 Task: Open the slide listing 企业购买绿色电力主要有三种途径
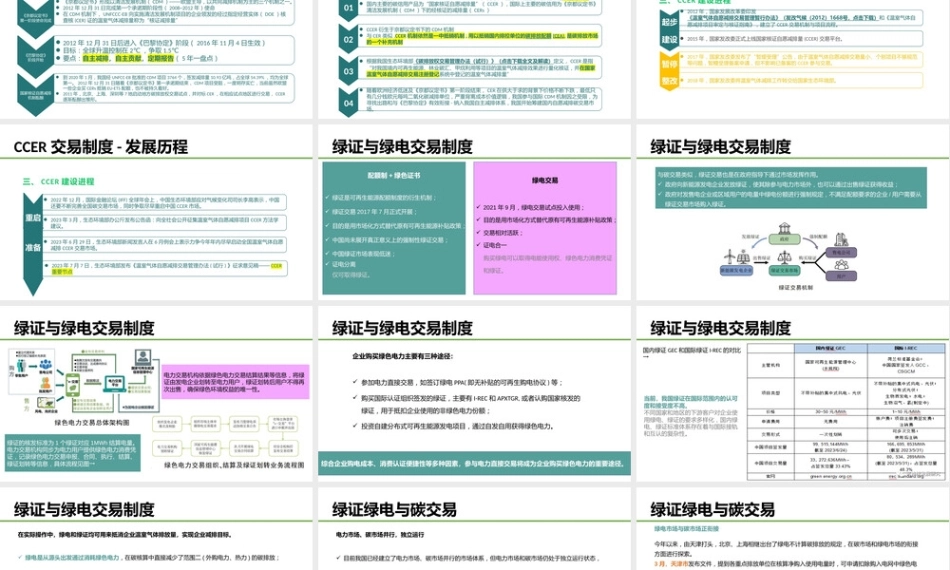tap(474, 394)
